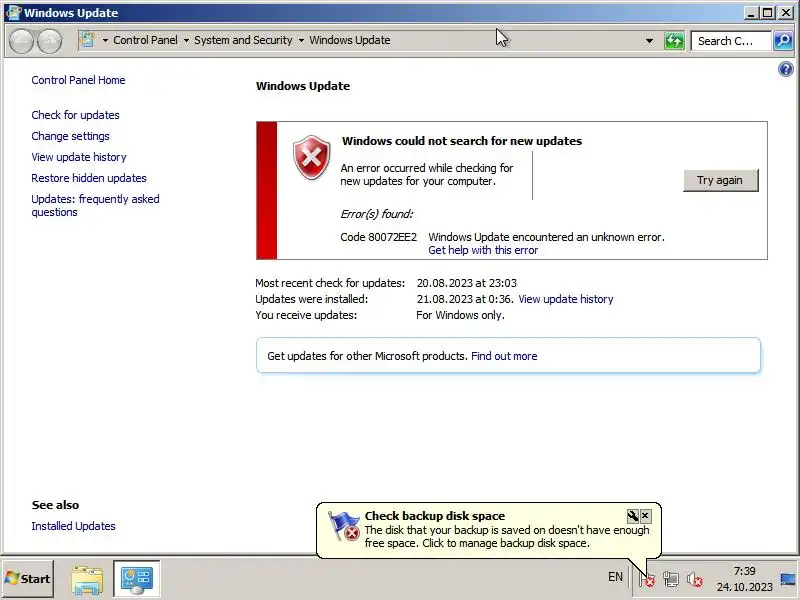Click the backup flag icon in balloon
Image resolution: width=800 pixels, height=600 pixels.
tap(343, 526)
